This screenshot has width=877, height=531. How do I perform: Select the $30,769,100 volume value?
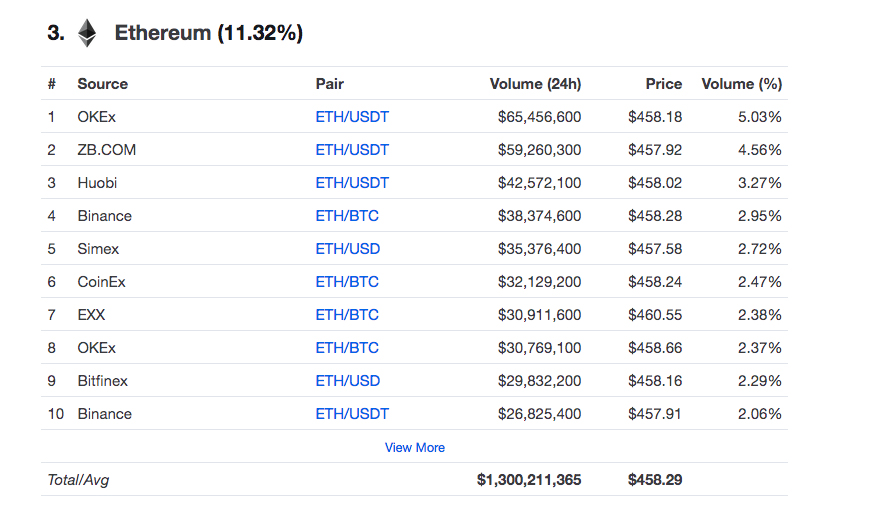pyautogui.click(x=539, y=348)
